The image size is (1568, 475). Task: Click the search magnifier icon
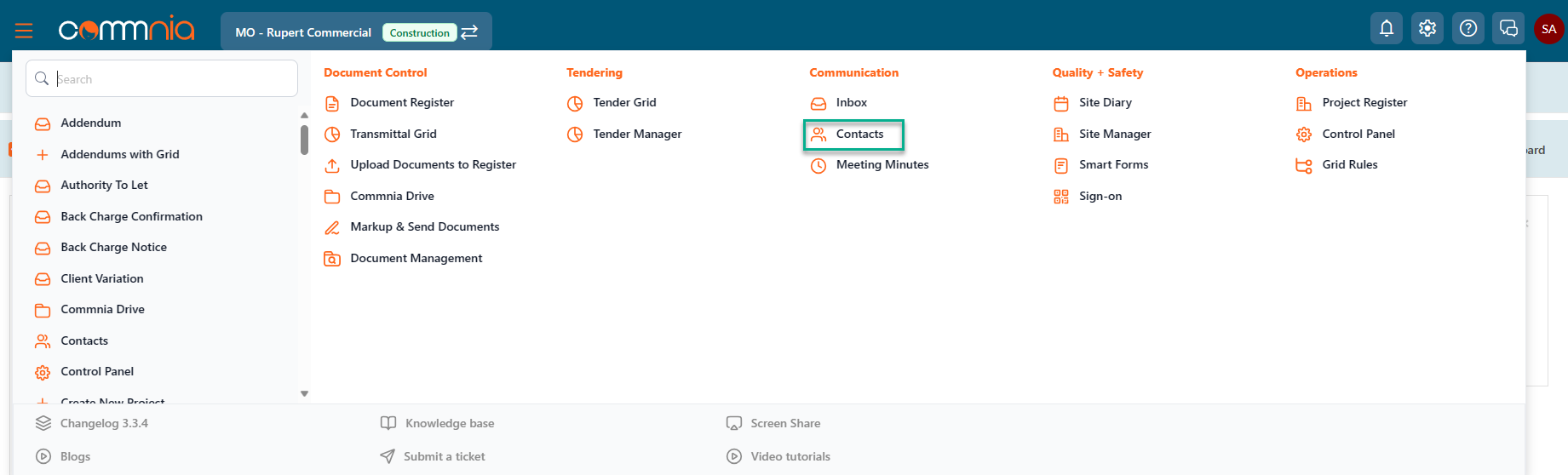tap(42, 78)
